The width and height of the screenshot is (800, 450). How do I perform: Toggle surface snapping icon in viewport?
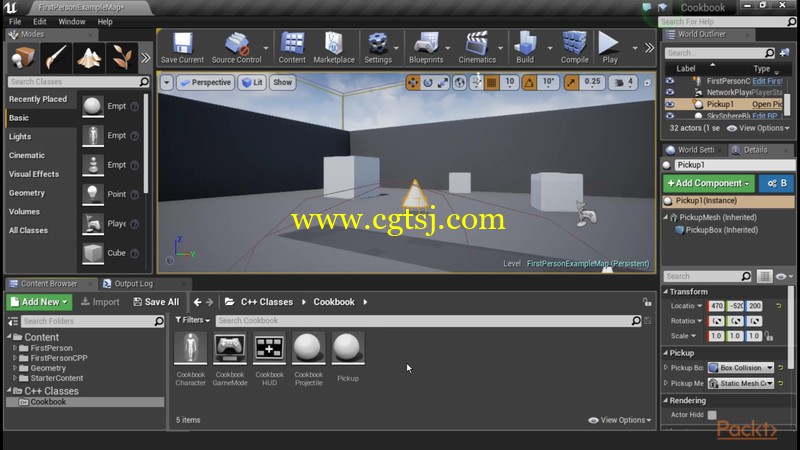[476, 82]
